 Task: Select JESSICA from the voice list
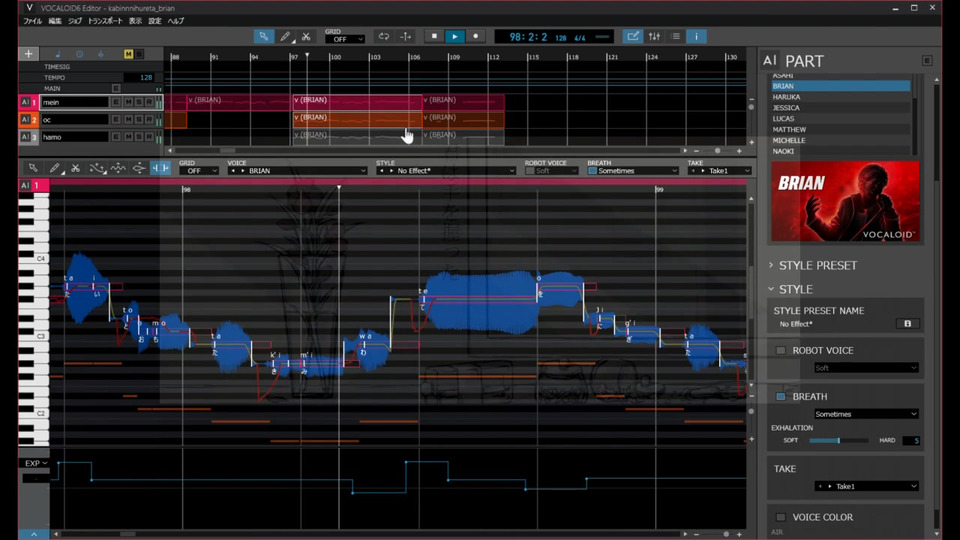click(786, 108)
